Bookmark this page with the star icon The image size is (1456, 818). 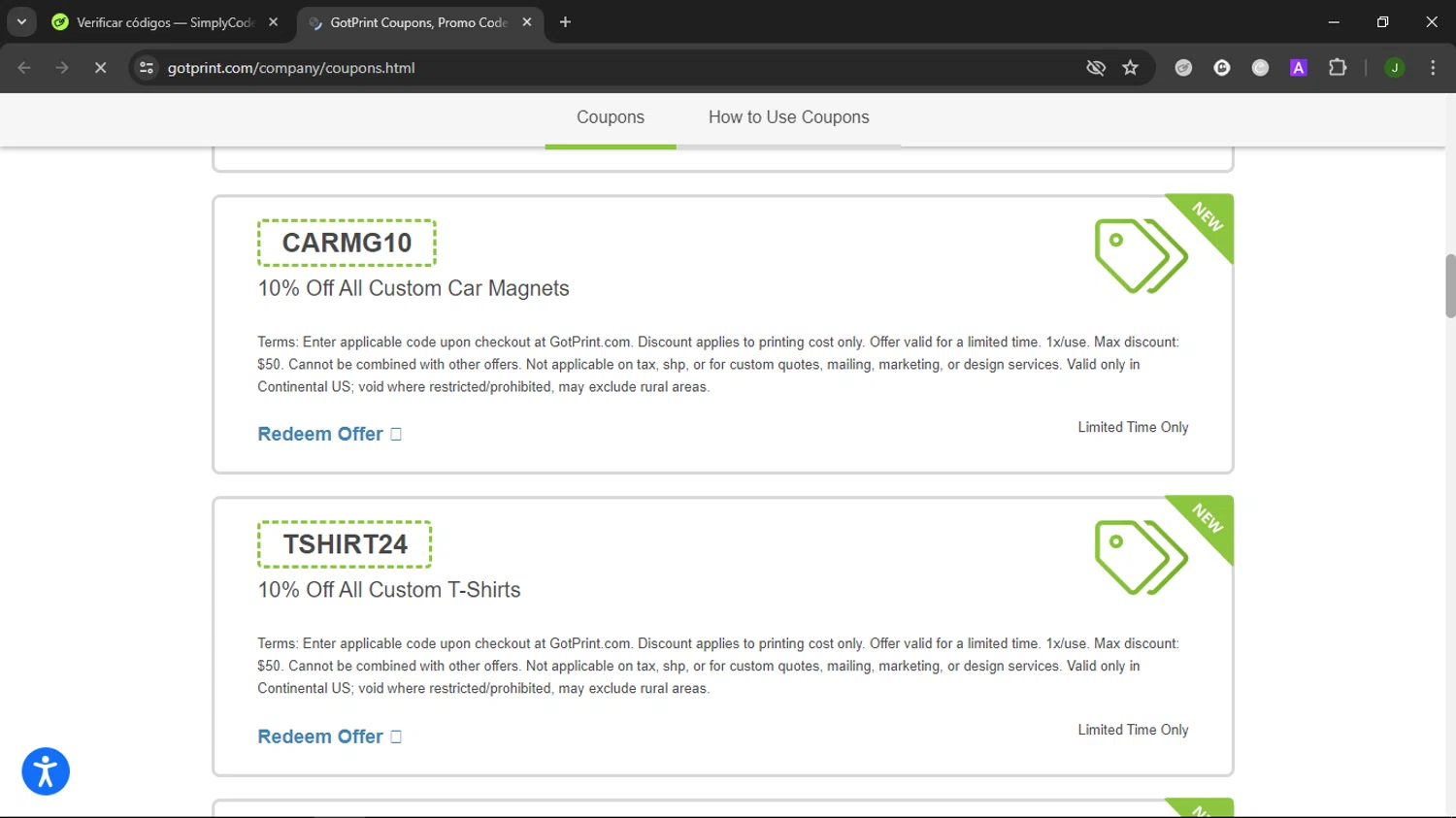click(1130, 68)
